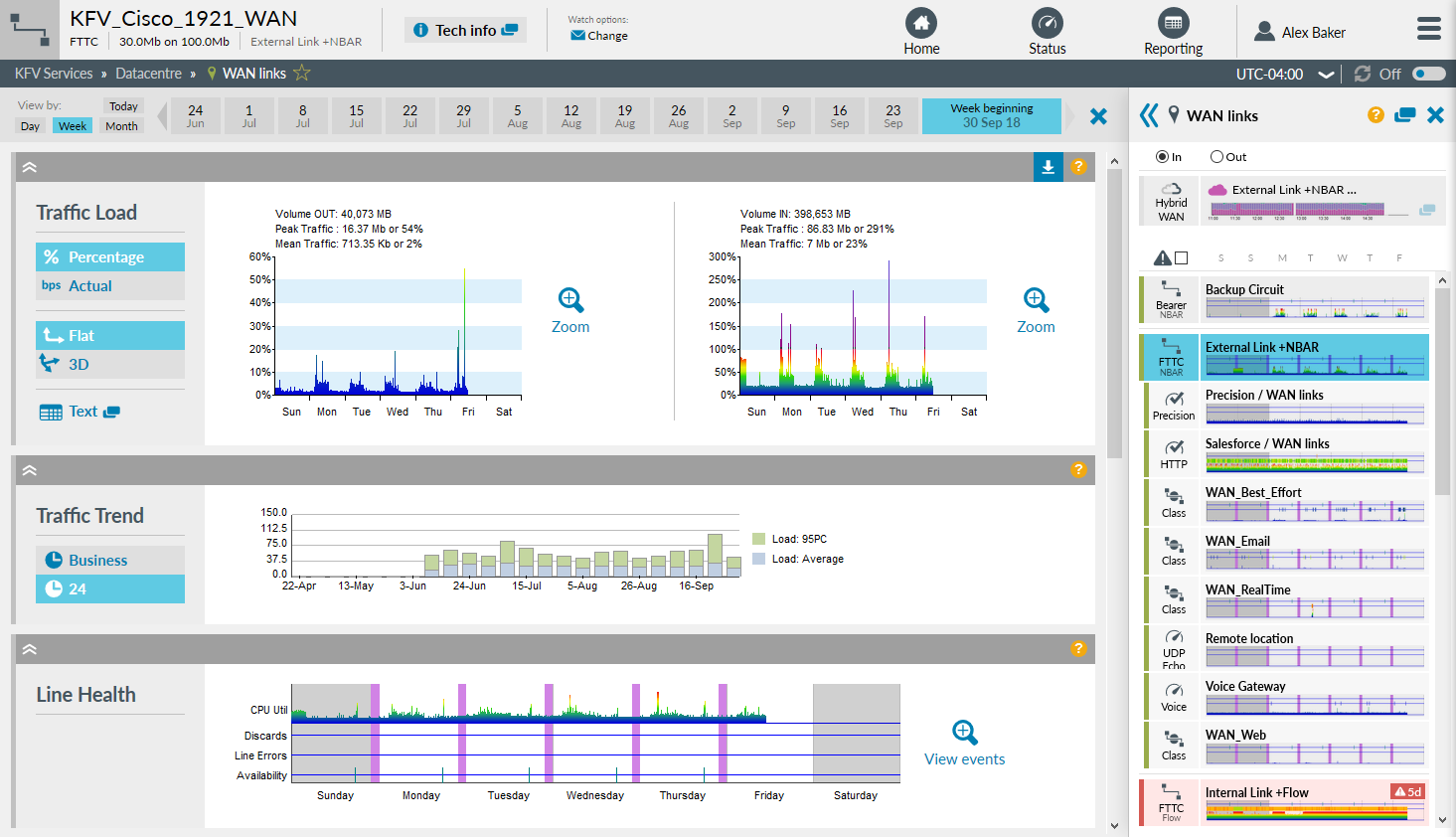Screen dimensions: 1456x837
Task: Click Load: 95PC legend swatch
Action: coord(759,539)
